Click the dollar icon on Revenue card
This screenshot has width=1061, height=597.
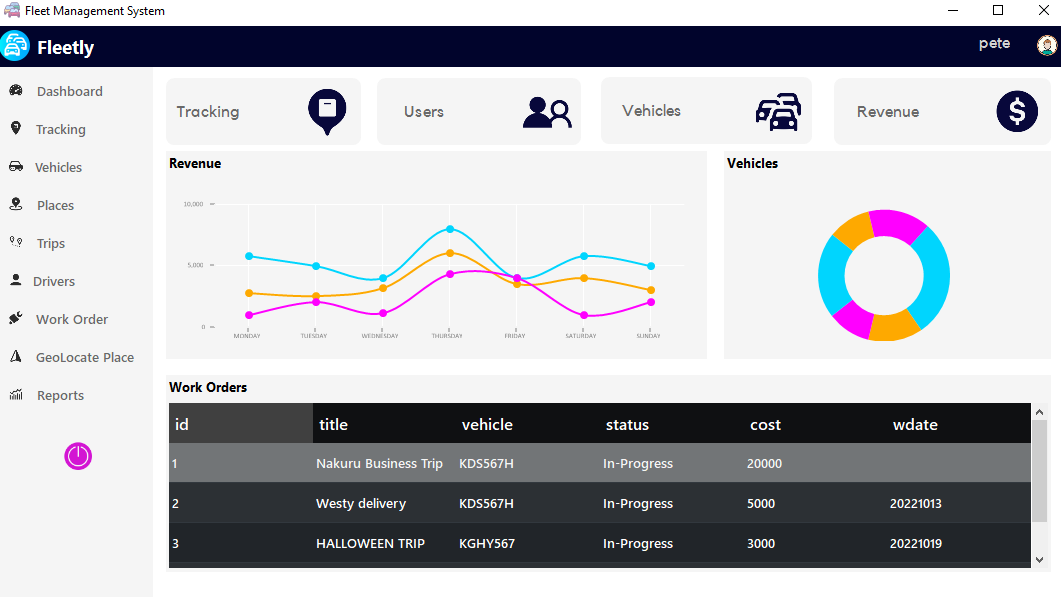(1017, 111)
